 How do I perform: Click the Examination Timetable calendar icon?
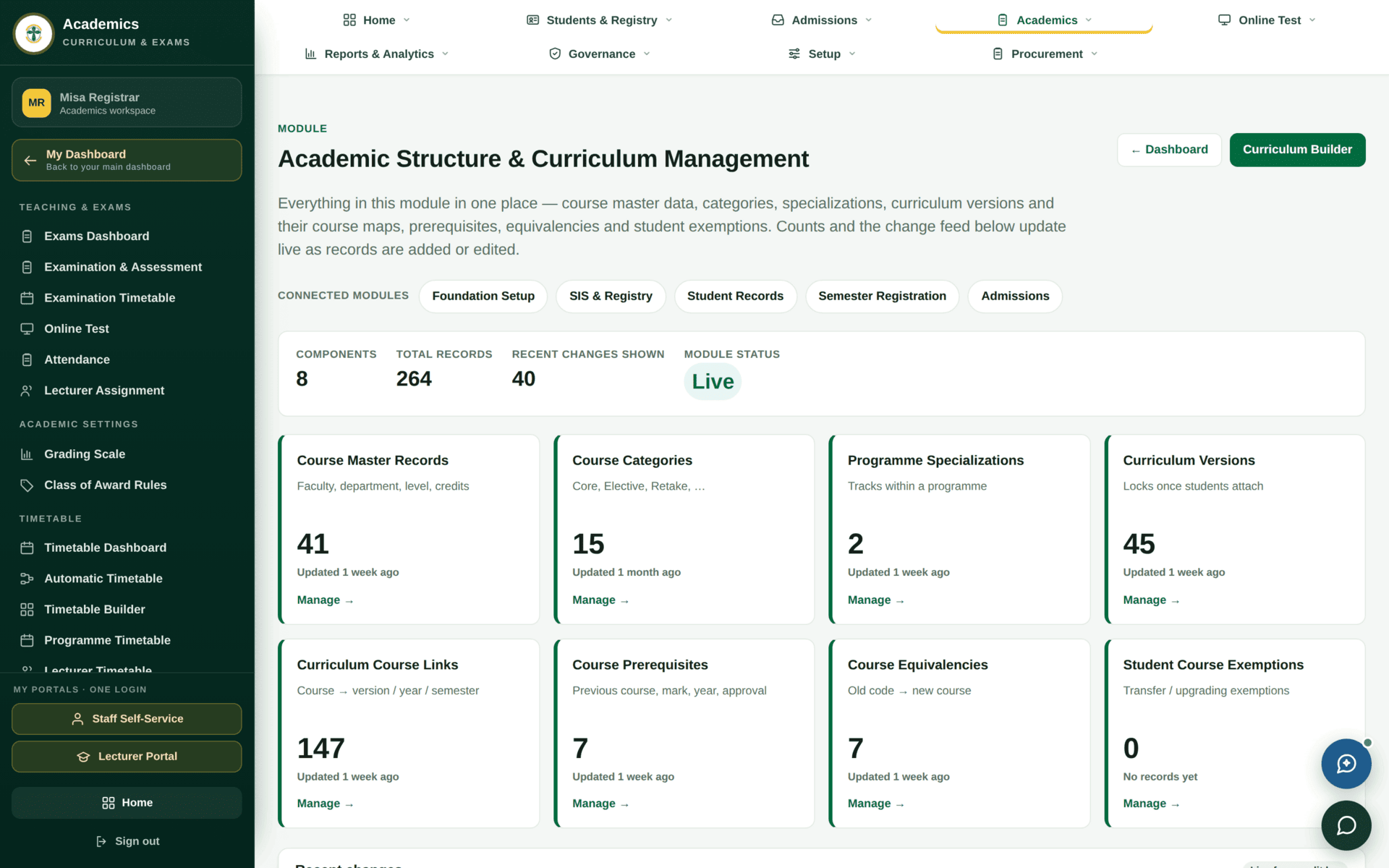(27, 298)
